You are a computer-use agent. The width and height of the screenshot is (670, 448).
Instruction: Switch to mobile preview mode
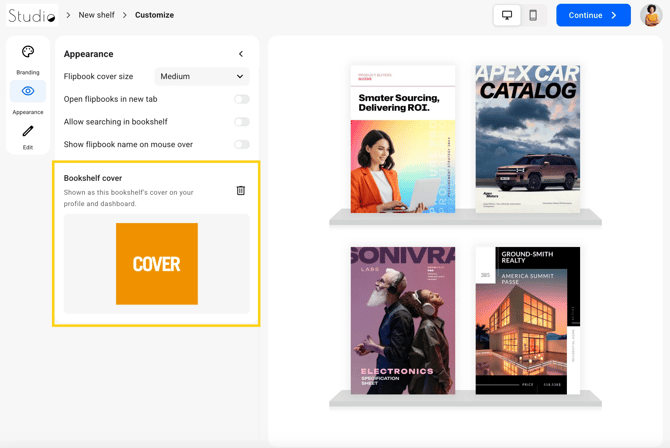[533, 15]
